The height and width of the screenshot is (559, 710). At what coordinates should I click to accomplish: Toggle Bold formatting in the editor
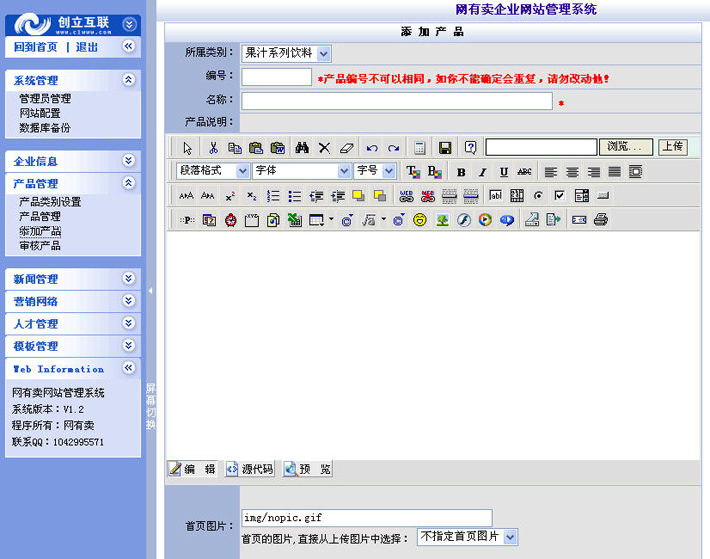pyautogui.click(x=461, y=172)
